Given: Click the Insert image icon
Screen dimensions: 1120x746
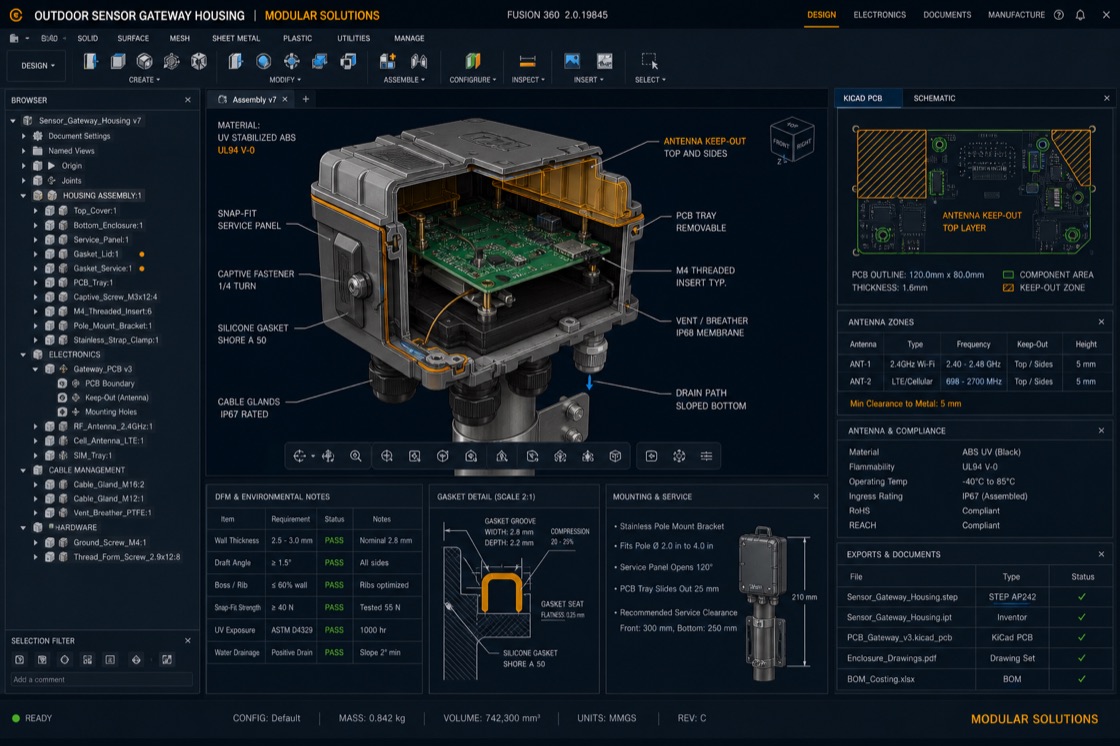Looking at the screenshot, I should [572, 61].
